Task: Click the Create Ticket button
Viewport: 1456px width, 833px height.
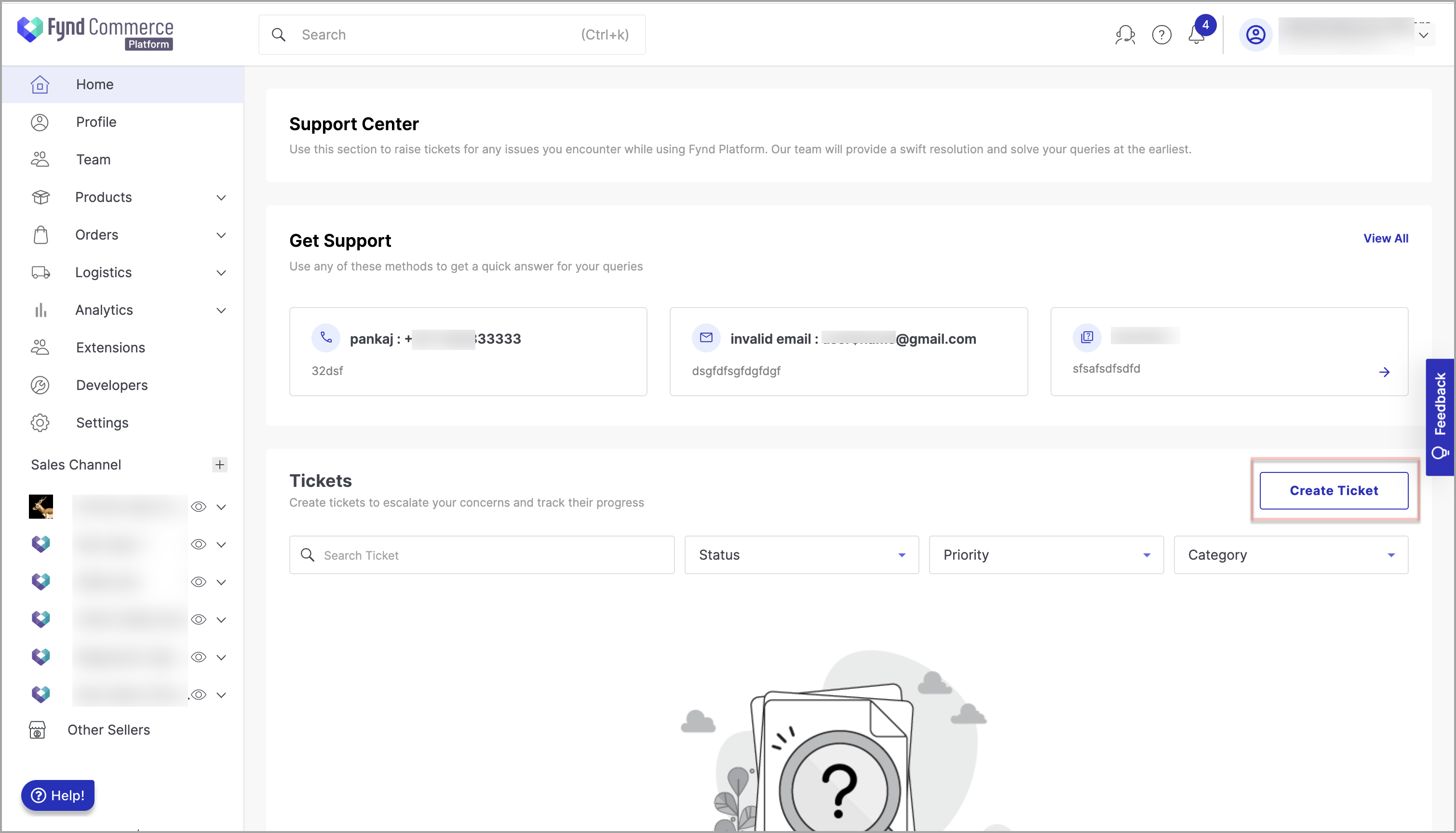Action: pyautogui.click(x=1334, y=490)
